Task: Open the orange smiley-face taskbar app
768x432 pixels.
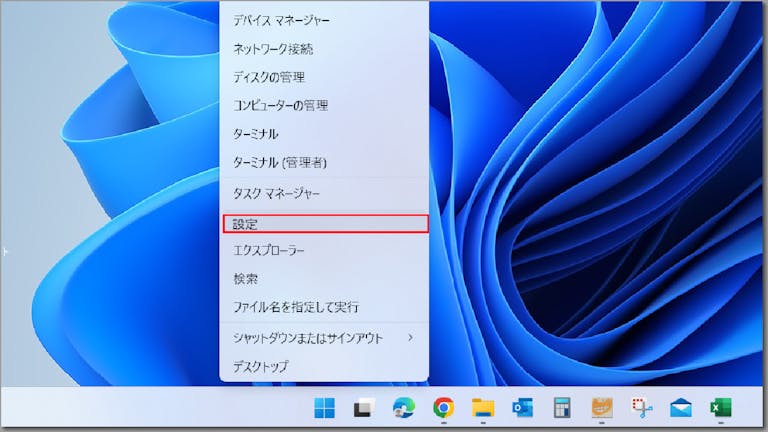Action: click(x=602, y=408)
